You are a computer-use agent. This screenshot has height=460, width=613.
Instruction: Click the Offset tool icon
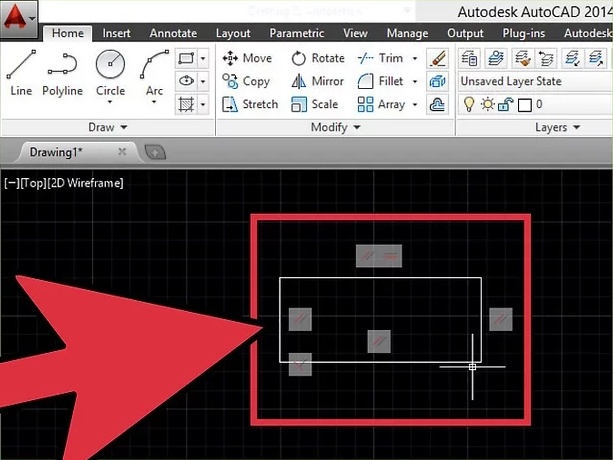click(437, 104)
